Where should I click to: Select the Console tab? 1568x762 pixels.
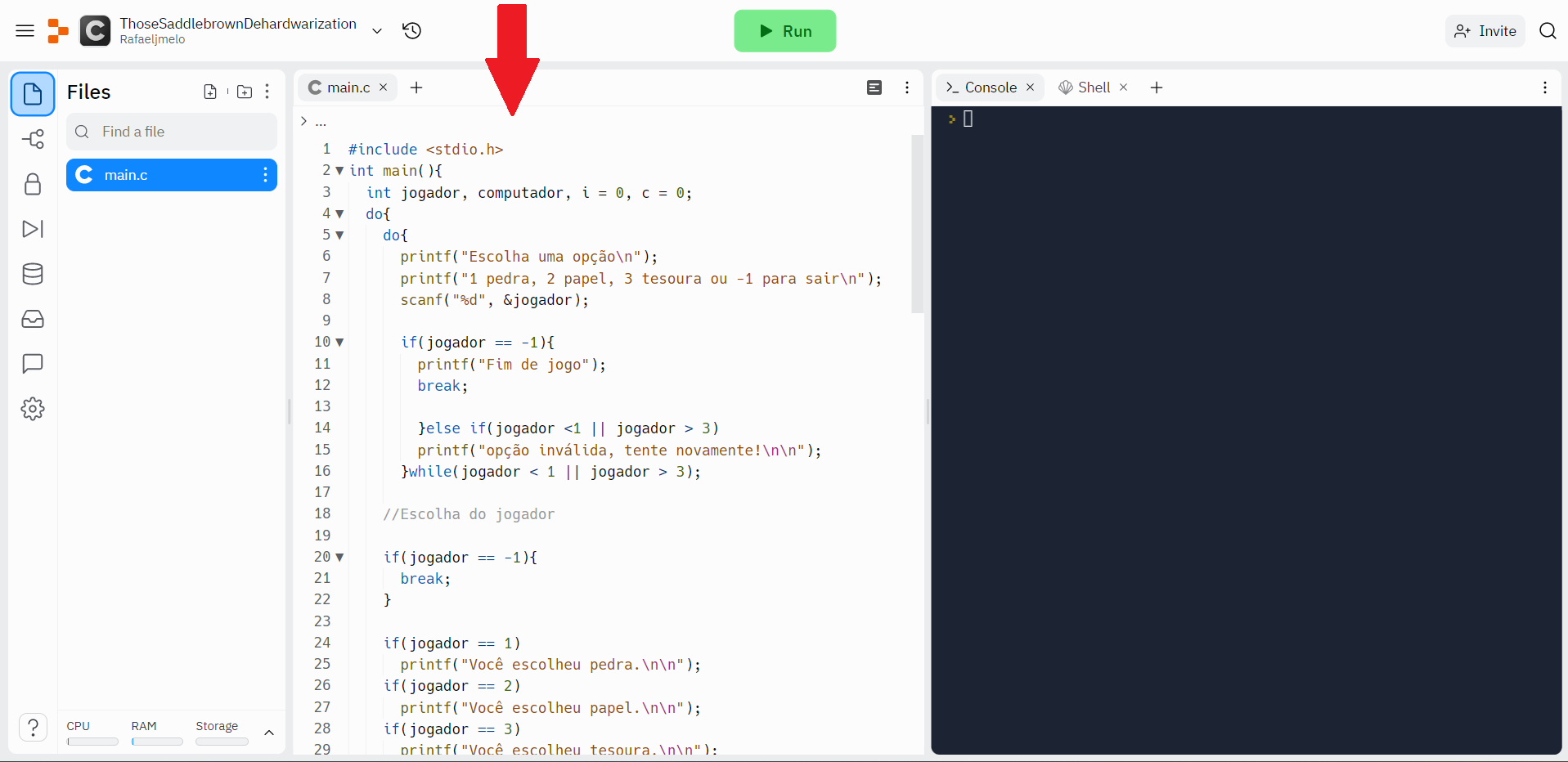coord(989,87)
